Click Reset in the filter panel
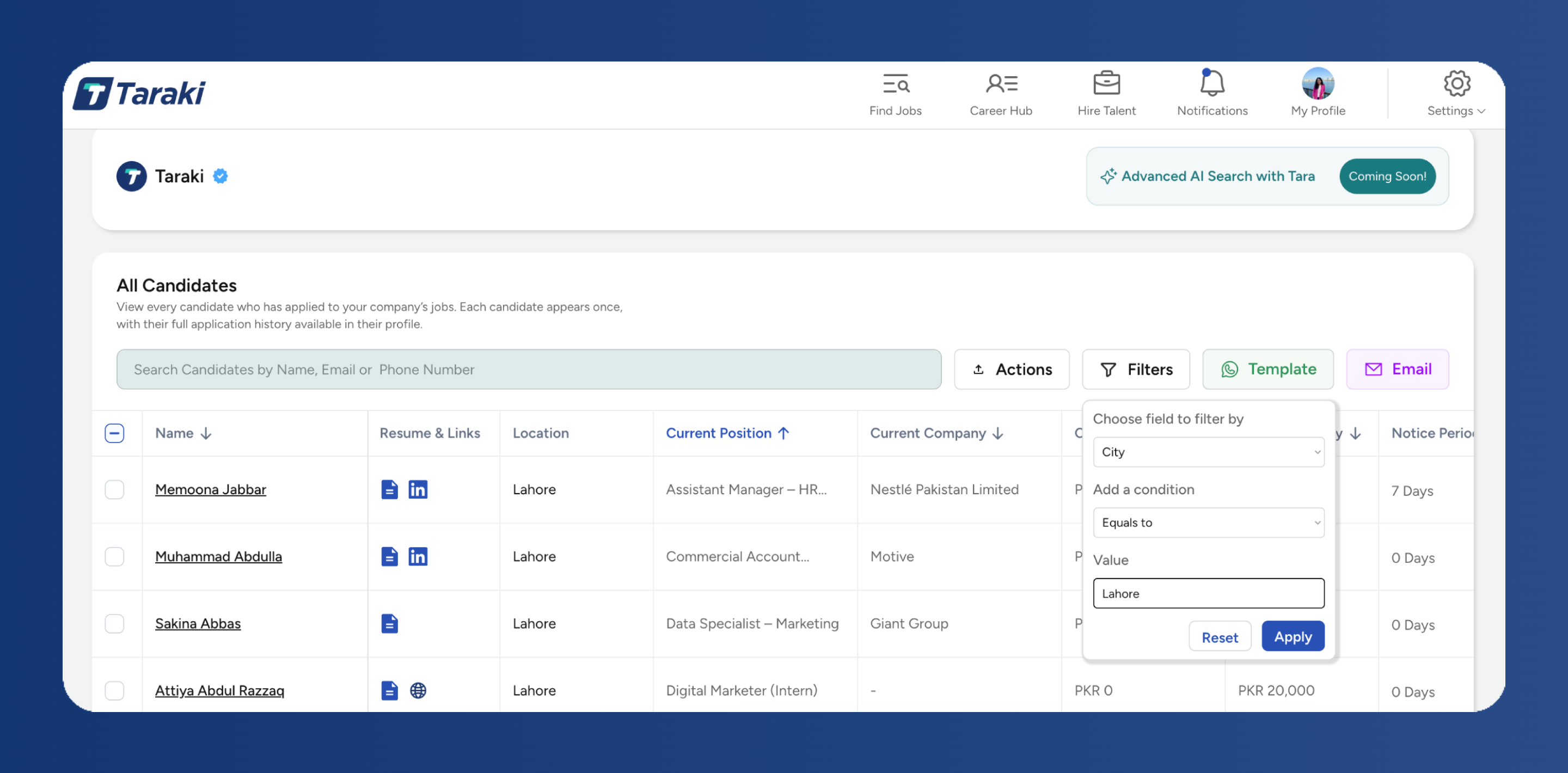Screen dimensions: 1568x773 (1220, 637)
